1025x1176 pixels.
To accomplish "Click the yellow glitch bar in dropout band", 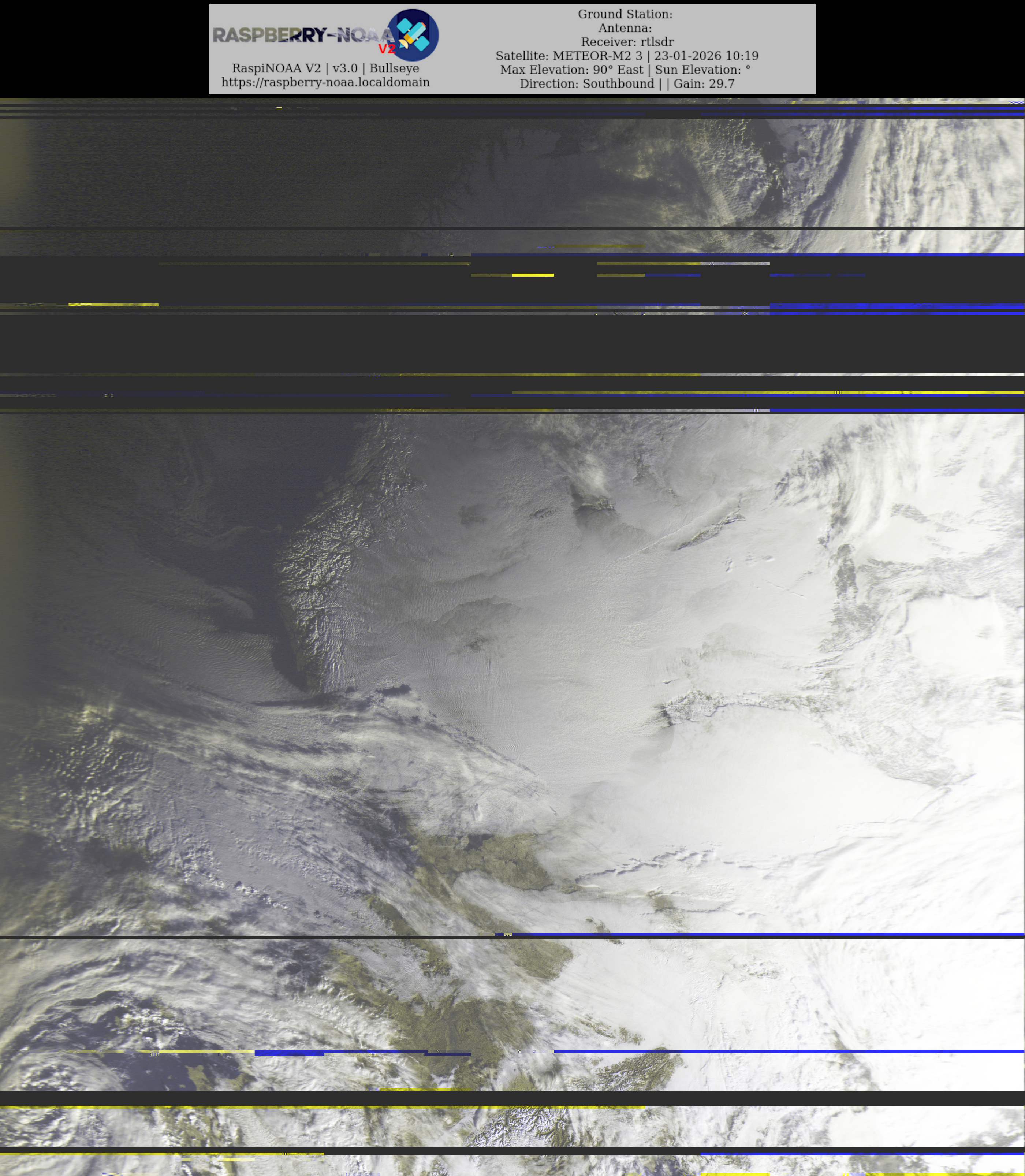I will coord(533,275).
